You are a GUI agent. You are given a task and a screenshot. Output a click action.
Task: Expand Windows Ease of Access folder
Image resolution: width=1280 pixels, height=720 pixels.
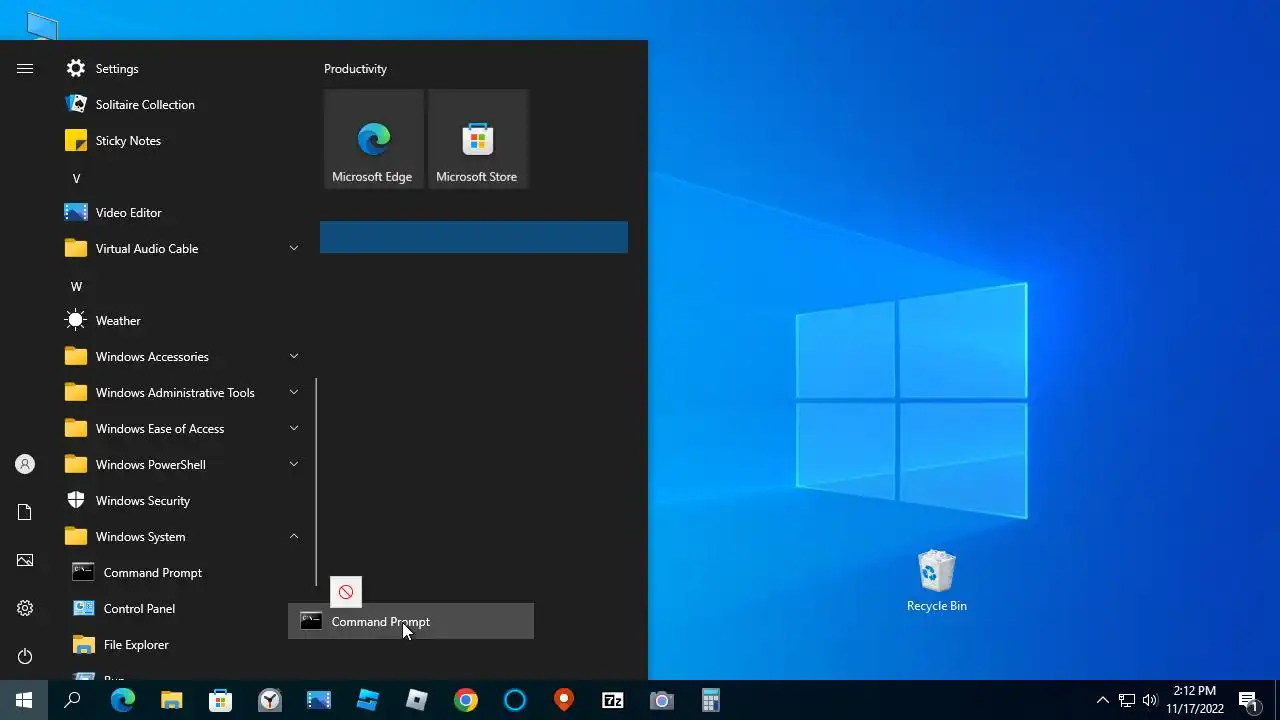(182, 429)
